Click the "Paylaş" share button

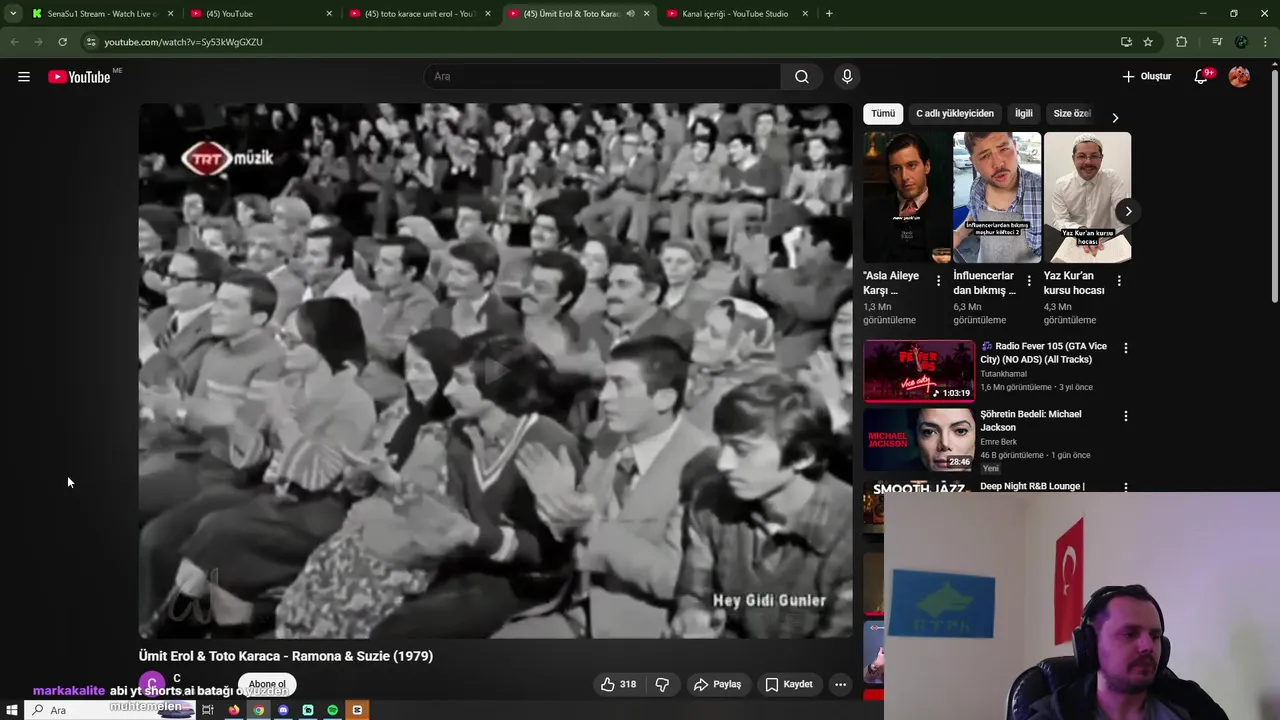[x=717, y=685]
